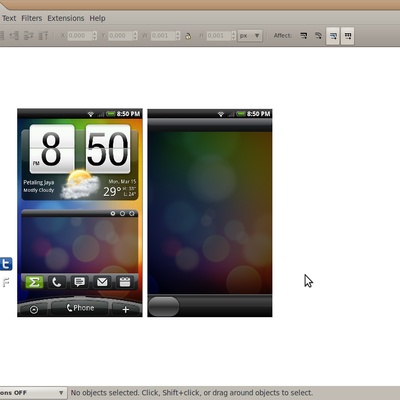Select the right mockup bokeh wallpaper

210,213
